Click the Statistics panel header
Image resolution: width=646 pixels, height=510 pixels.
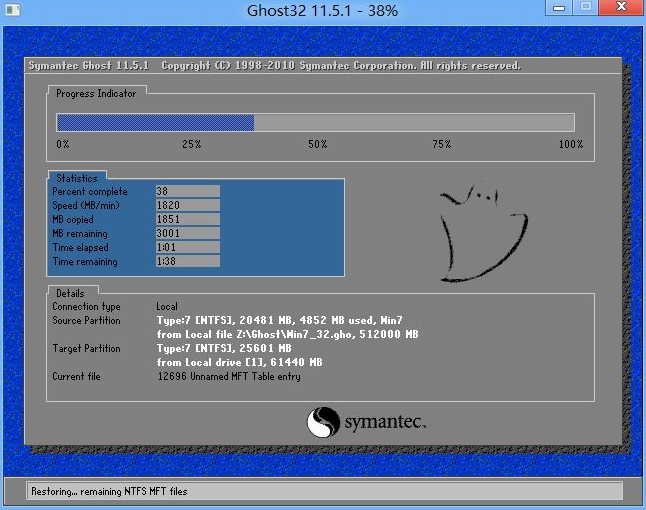tap(77, 178)
